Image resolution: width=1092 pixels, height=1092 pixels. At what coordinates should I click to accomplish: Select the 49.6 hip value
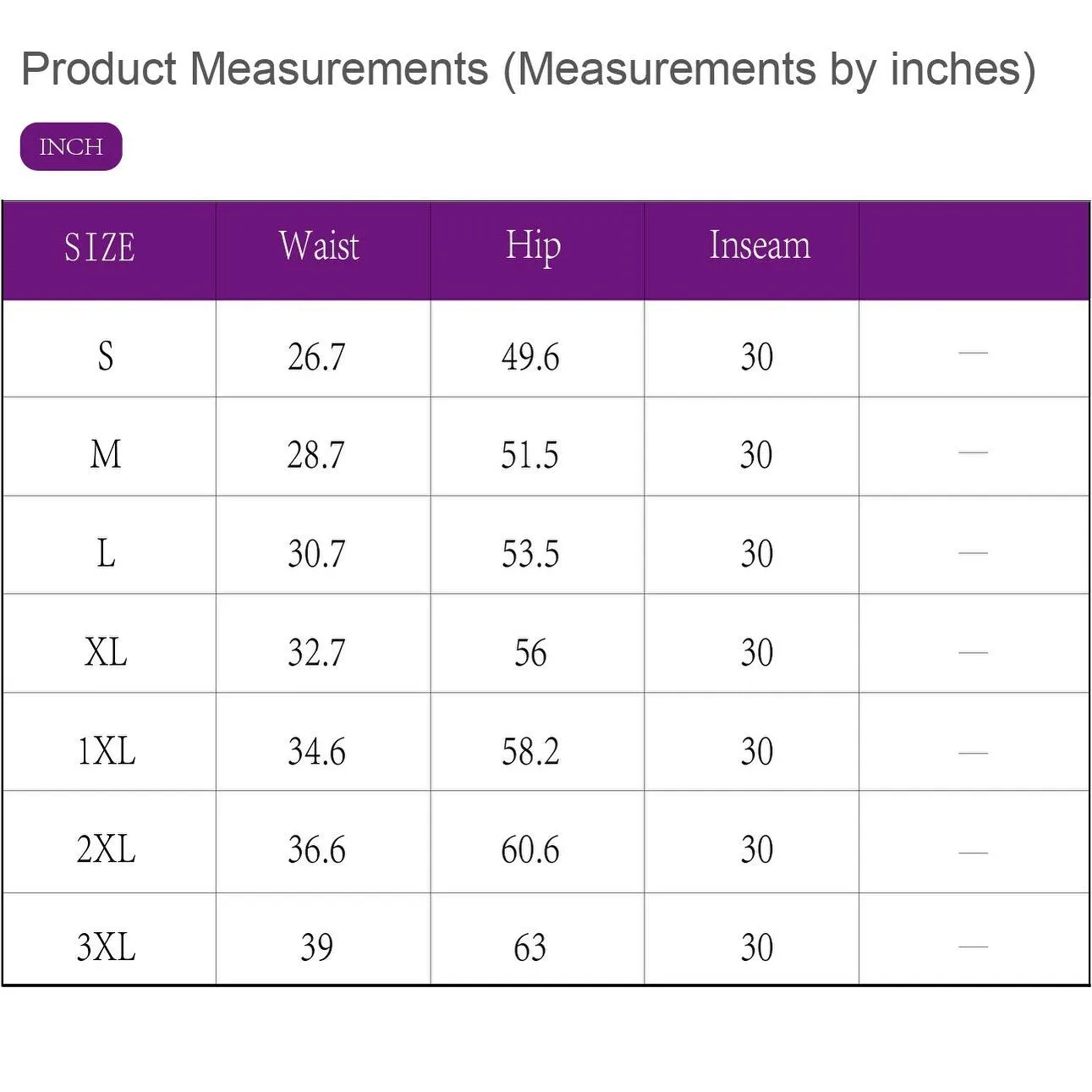530,357
